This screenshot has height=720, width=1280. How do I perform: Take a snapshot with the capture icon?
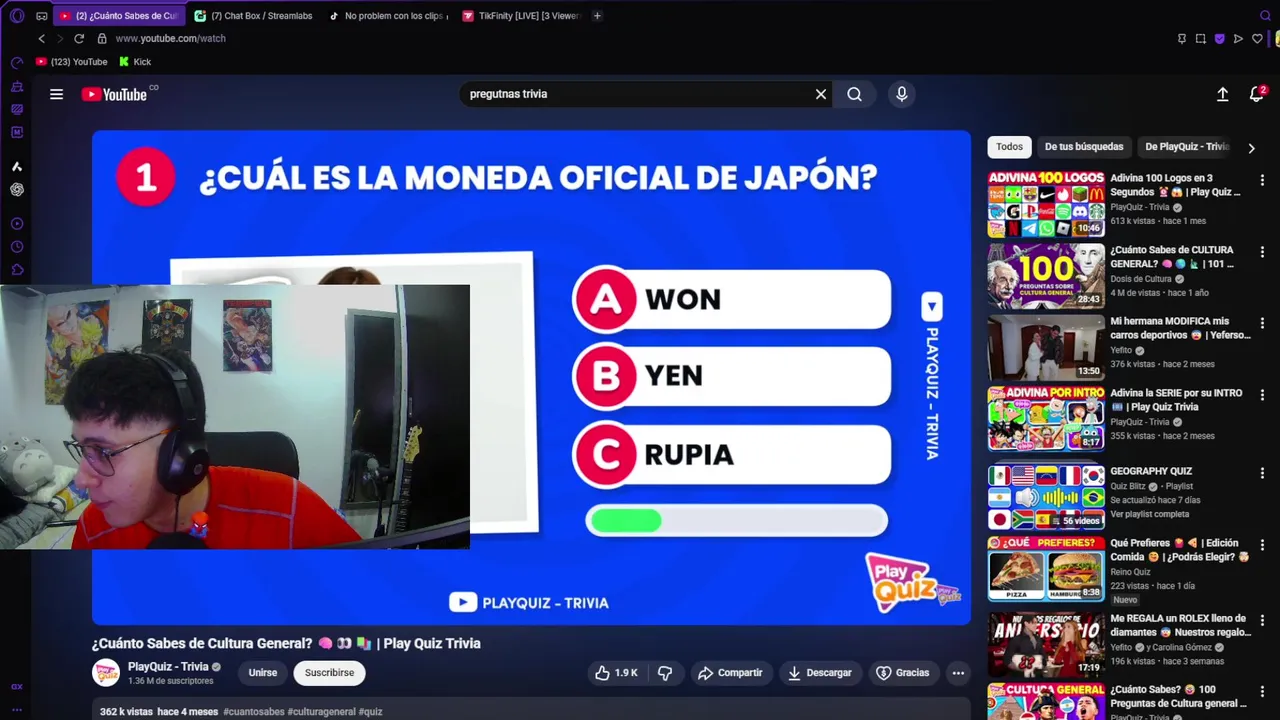(x=1201, y=39)
